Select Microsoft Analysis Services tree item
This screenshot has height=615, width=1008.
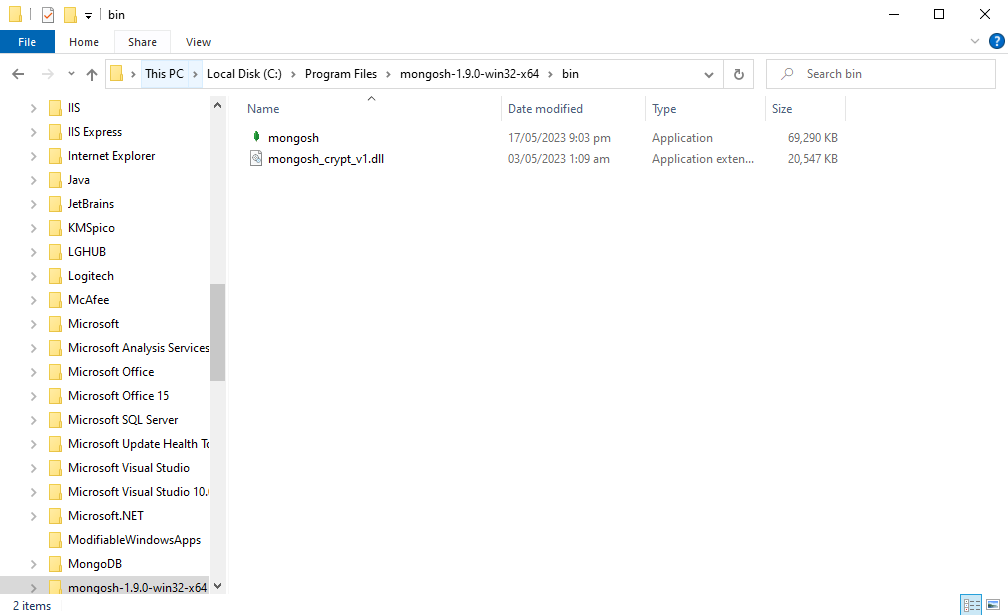click(x=139, y=348)
